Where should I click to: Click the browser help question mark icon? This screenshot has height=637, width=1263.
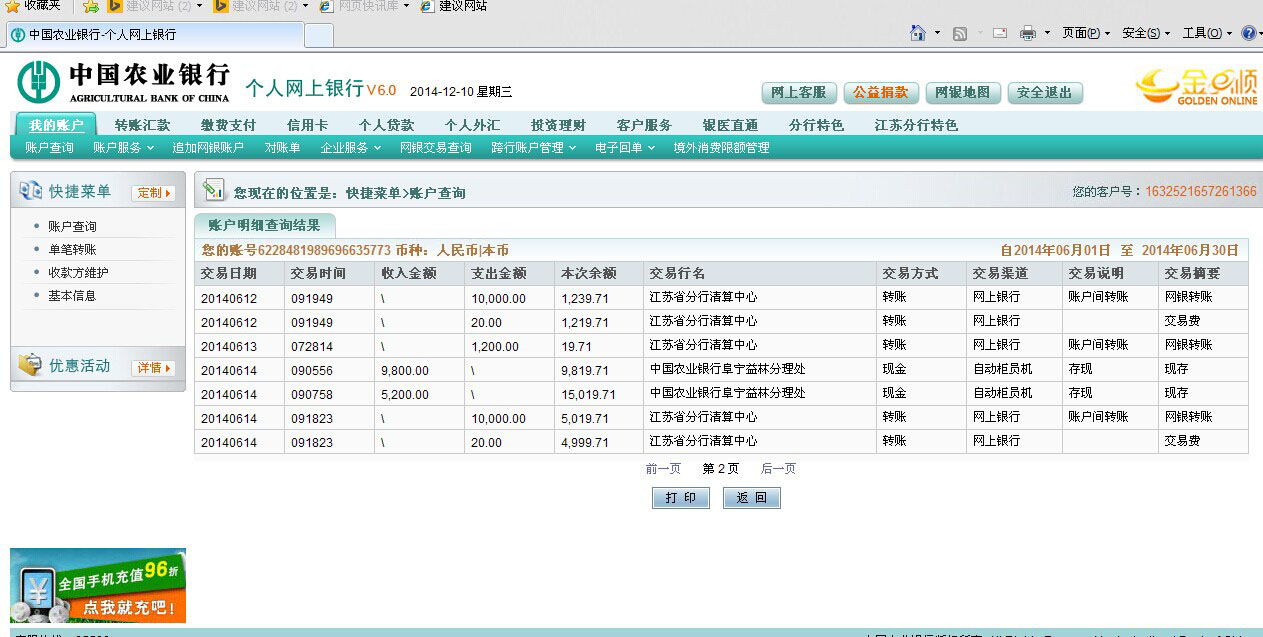pos(1248,33)
